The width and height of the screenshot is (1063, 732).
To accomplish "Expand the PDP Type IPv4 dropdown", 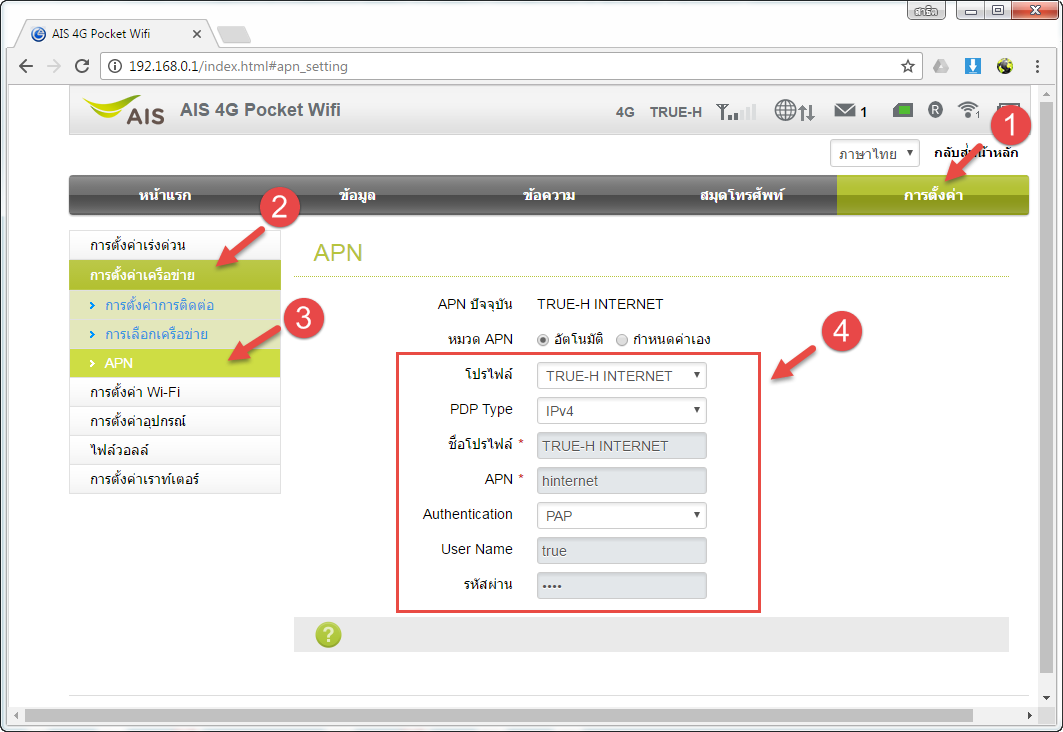I will pos(621,410).
